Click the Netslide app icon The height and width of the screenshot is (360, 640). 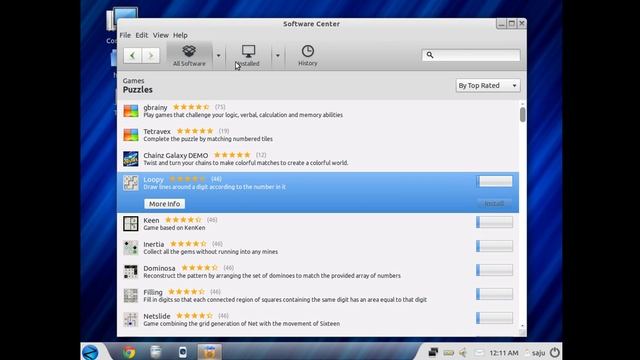[131, 320]
